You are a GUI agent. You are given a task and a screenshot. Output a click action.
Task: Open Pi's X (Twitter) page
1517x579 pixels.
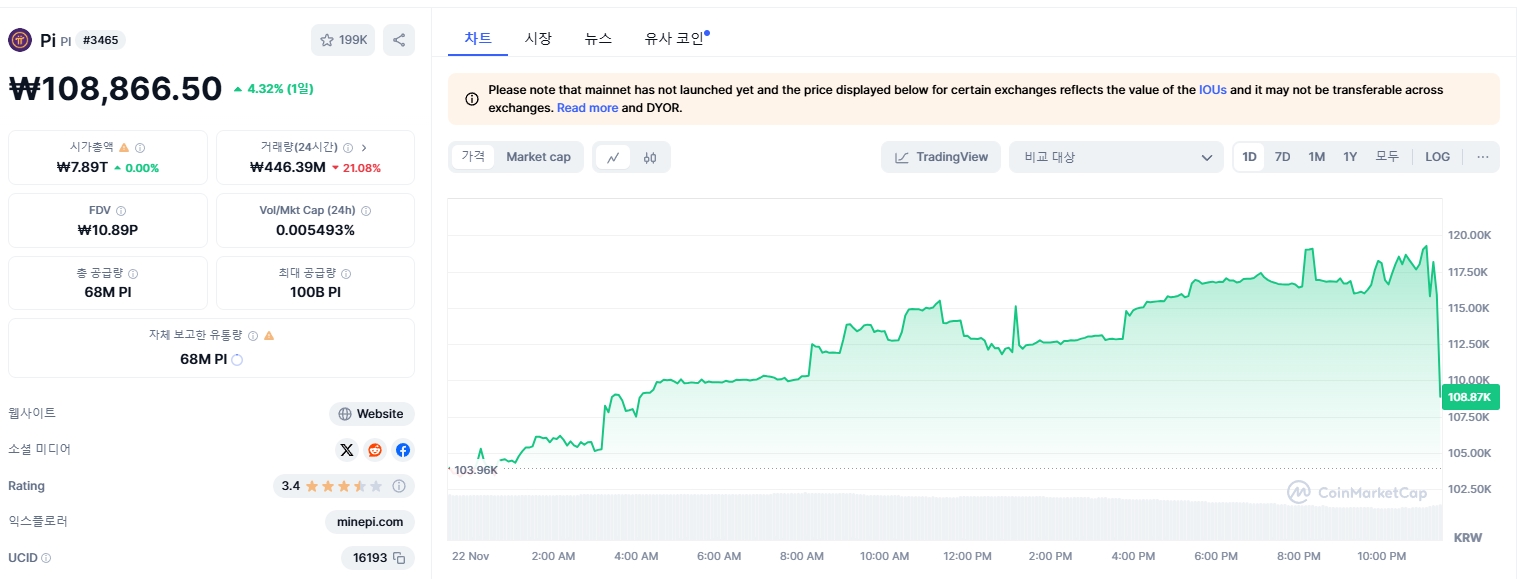(x=346, y=450)
